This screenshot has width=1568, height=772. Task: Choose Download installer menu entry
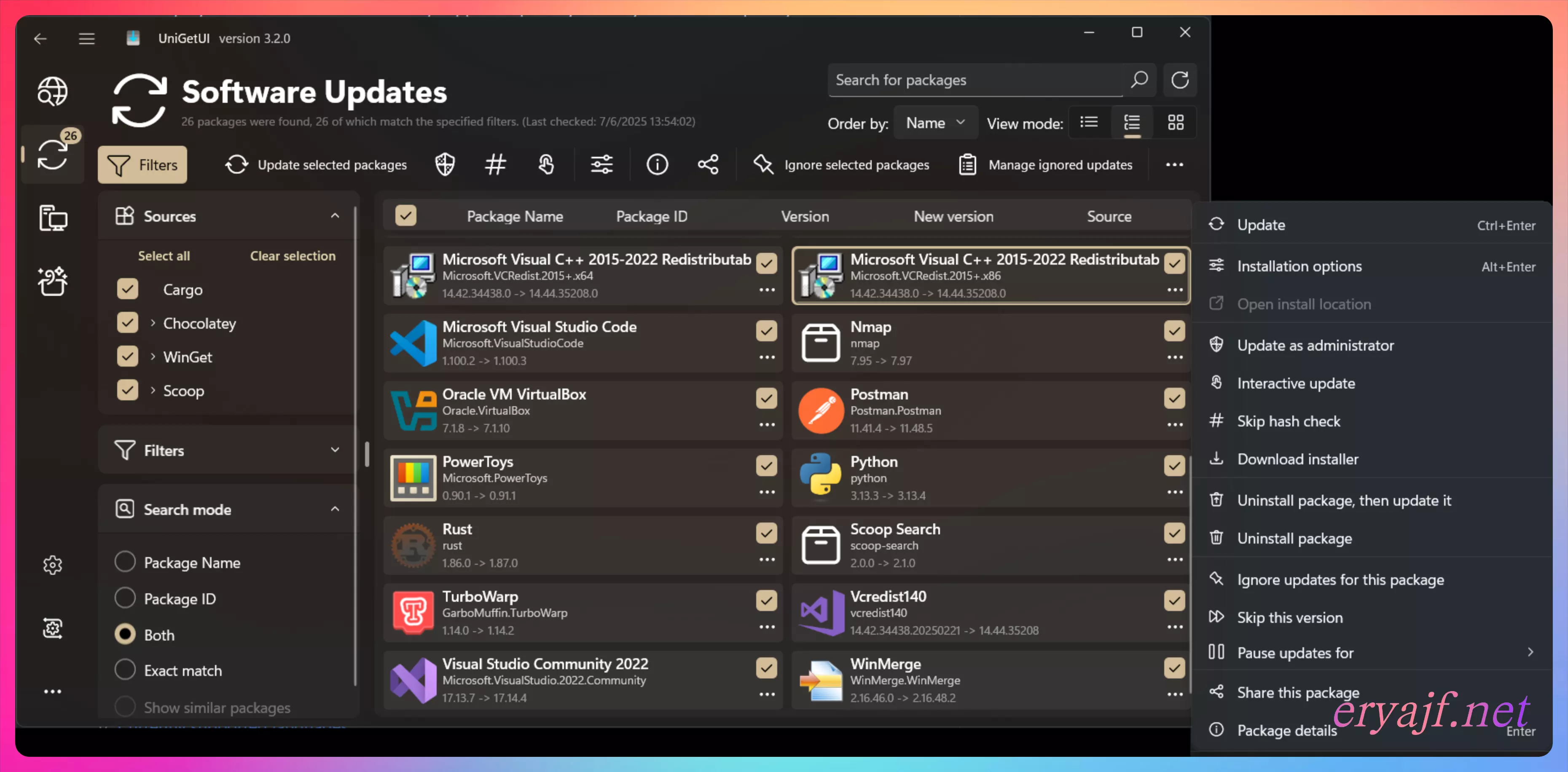coord(1372,459)
